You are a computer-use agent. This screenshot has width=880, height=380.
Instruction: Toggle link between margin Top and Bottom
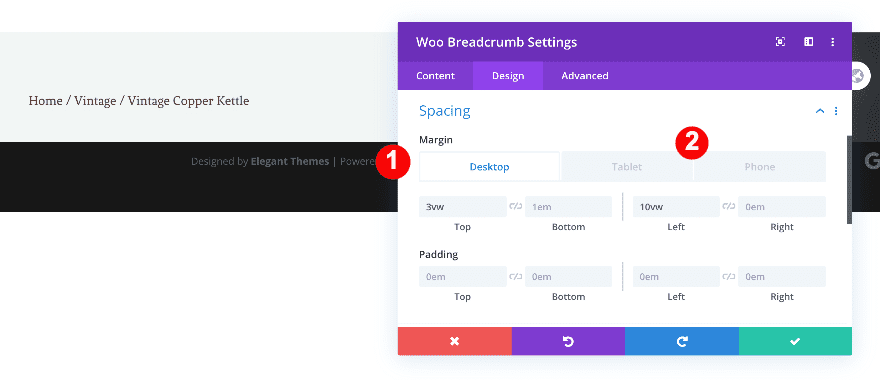pos(516,207)
